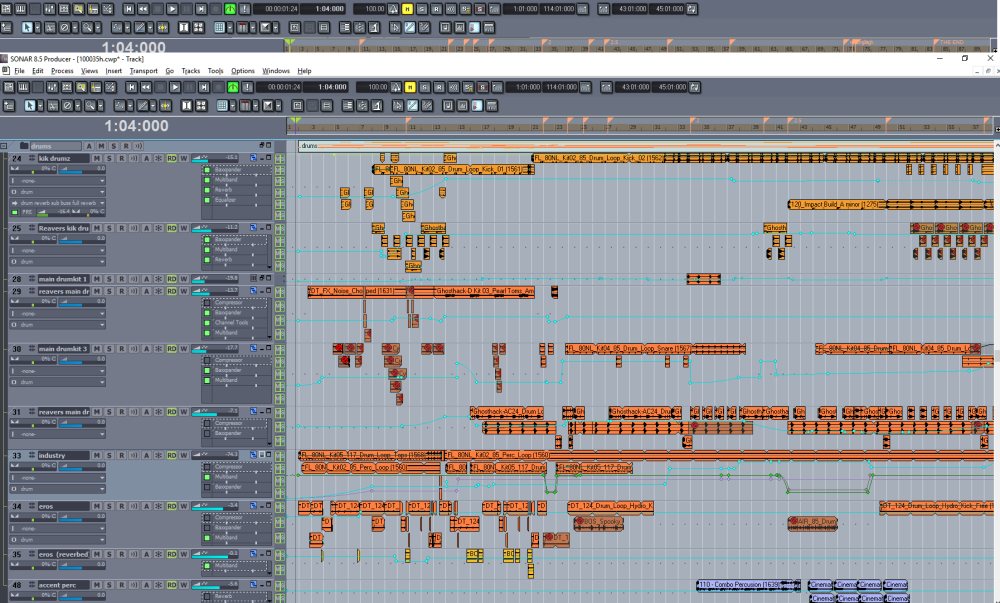Click the W automation write button on kik drumz
The image size is (1000, 603).
tap(183, 157)
